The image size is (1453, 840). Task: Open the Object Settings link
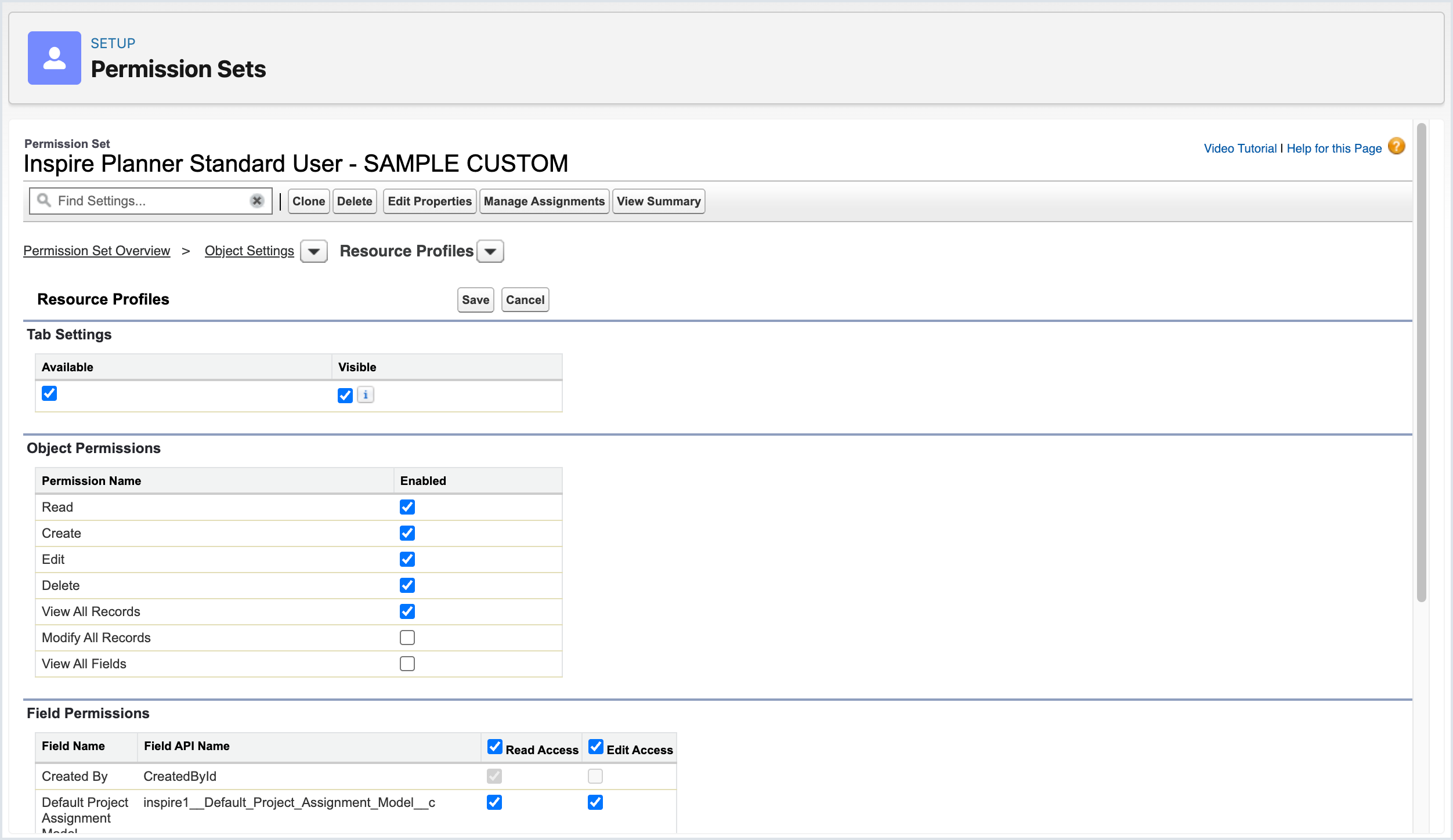pos(250,251)
